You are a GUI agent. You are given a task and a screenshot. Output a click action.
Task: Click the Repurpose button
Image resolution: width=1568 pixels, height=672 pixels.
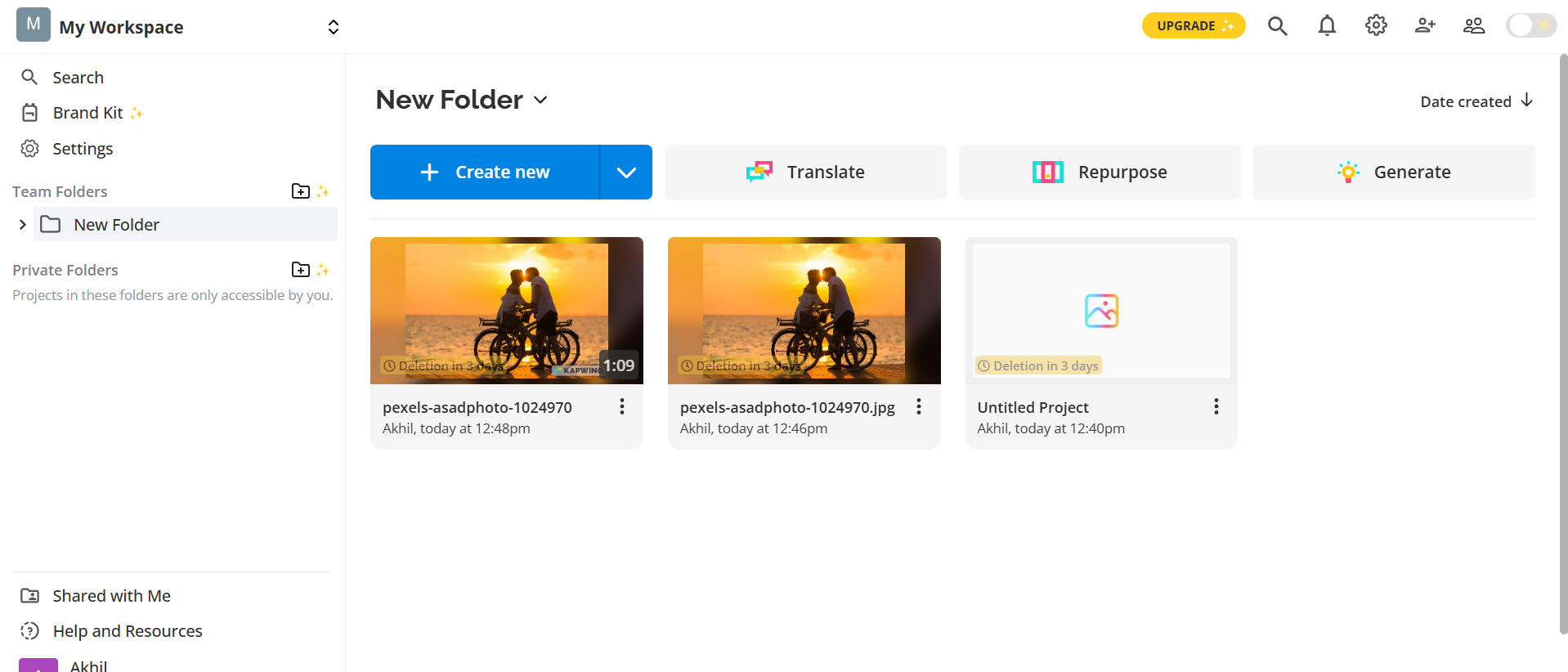point(1100,172)
